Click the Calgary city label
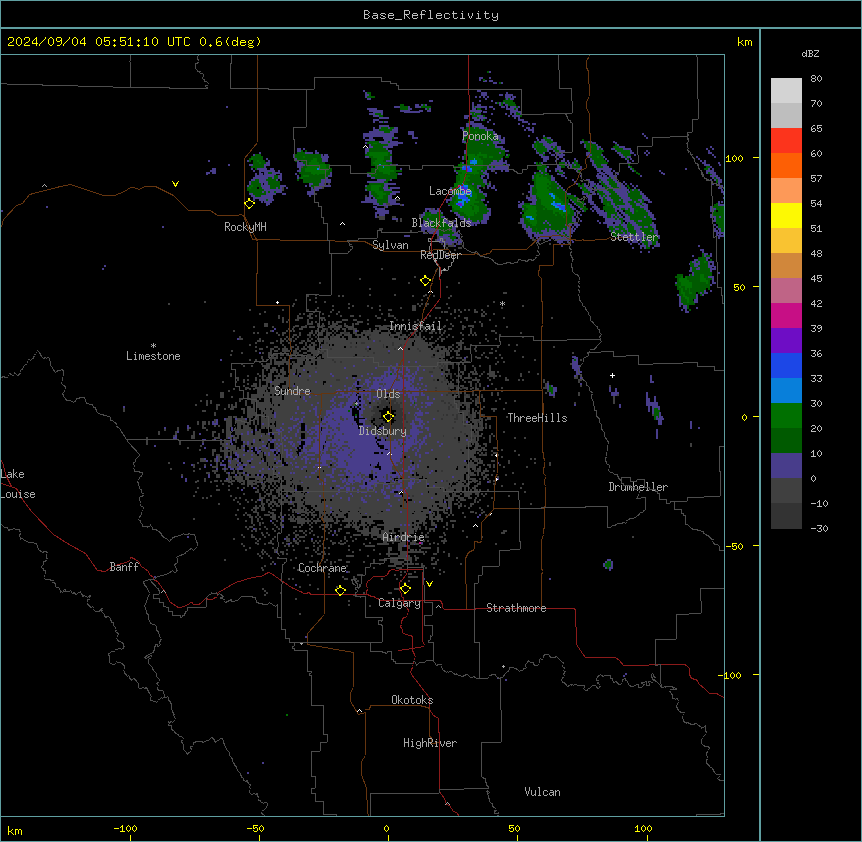Image resolution: width=862 pixels, height=842 pixels. (399, 603)
